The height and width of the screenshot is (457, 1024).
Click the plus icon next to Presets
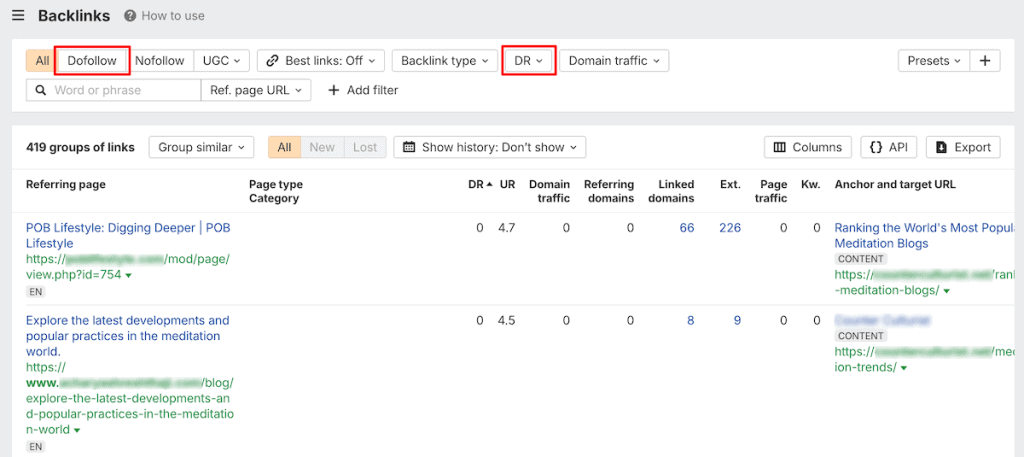[x=985, y=61]
